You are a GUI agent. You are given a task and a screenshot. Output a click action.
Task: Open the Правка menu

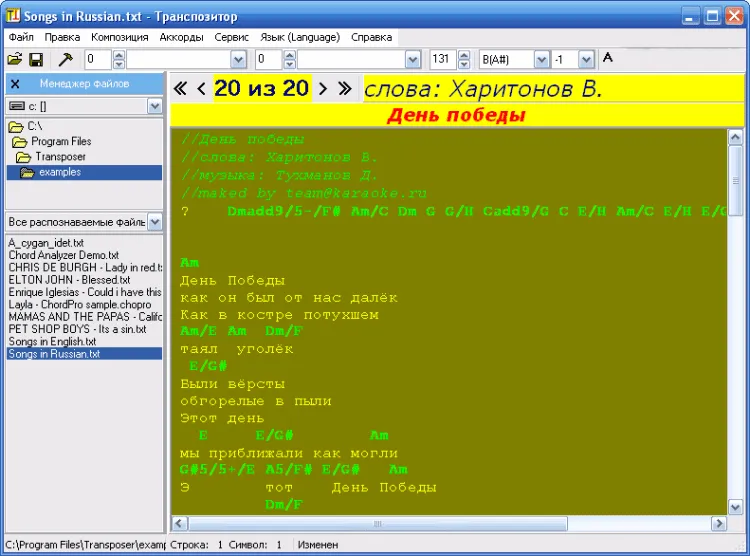(x=62, y=37)
